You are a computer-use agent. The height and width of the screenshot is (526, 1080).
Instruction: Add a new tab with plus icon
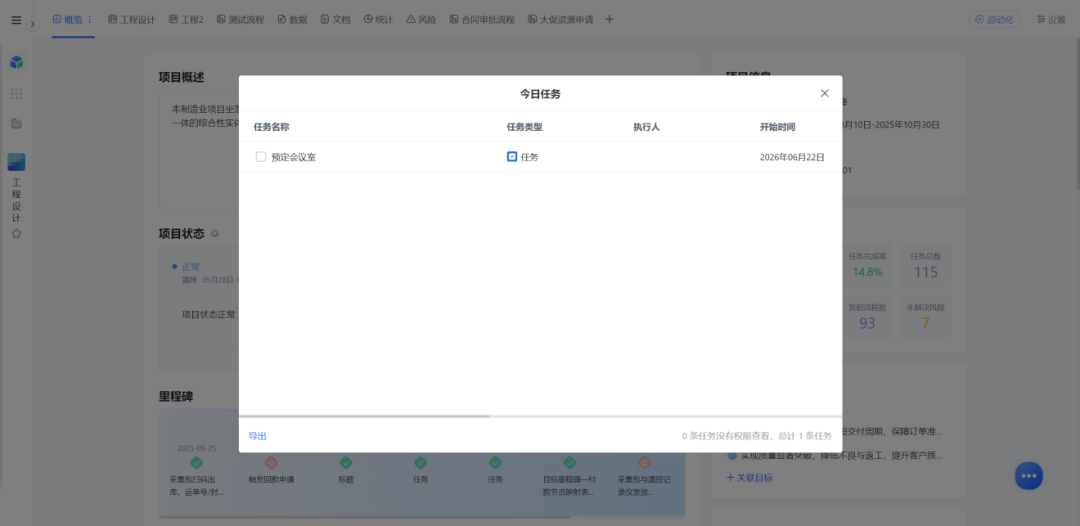point(609,19)
